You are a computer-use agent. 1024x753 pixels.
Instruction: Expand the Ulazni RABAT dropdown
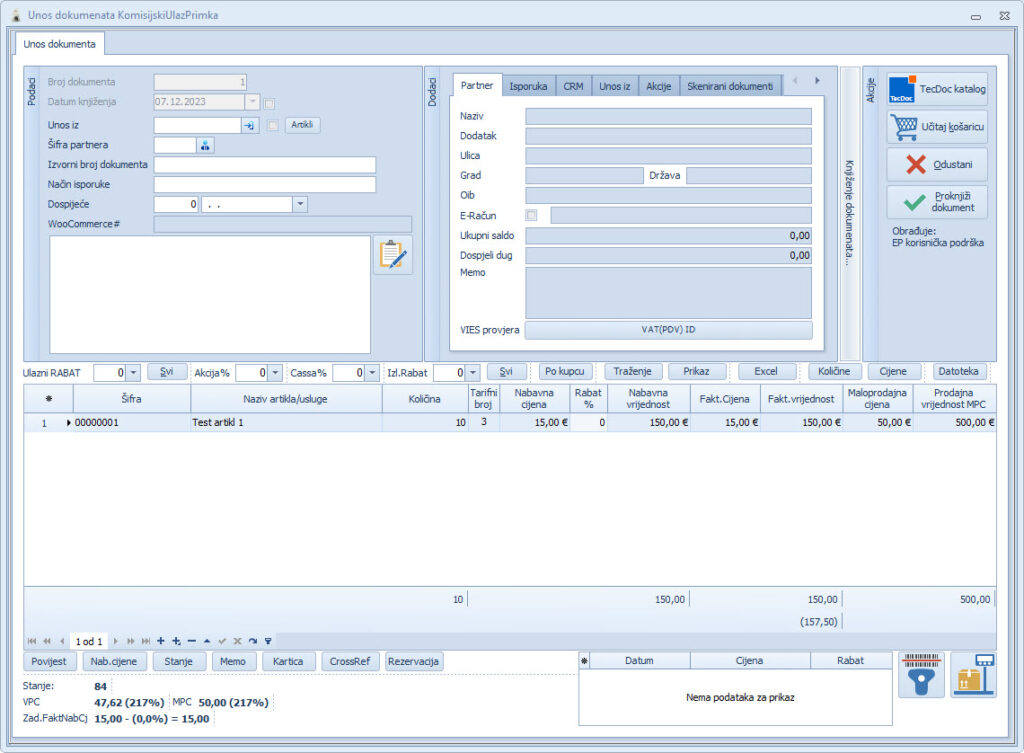[133, 372]
